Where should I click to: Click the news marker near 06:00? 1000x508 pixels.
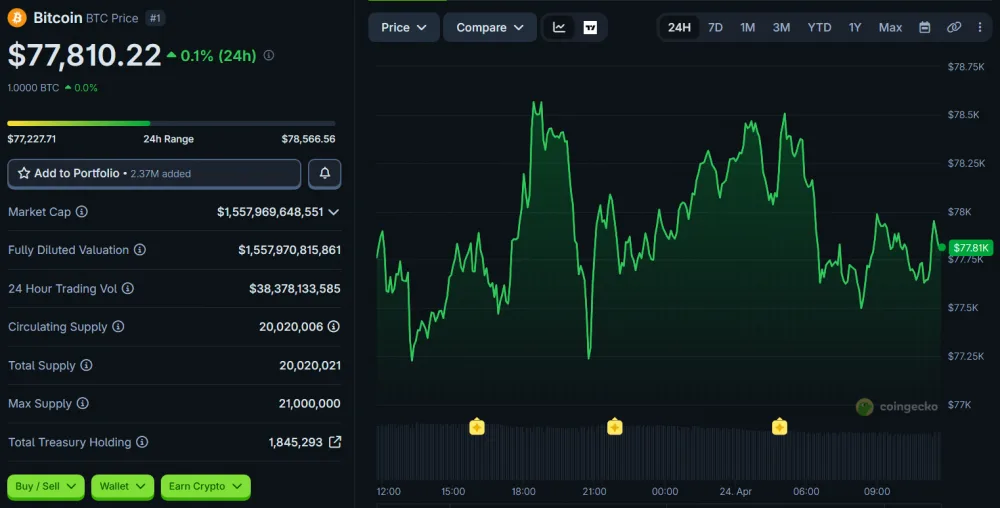pyautogui.click(x=779, y=426)
